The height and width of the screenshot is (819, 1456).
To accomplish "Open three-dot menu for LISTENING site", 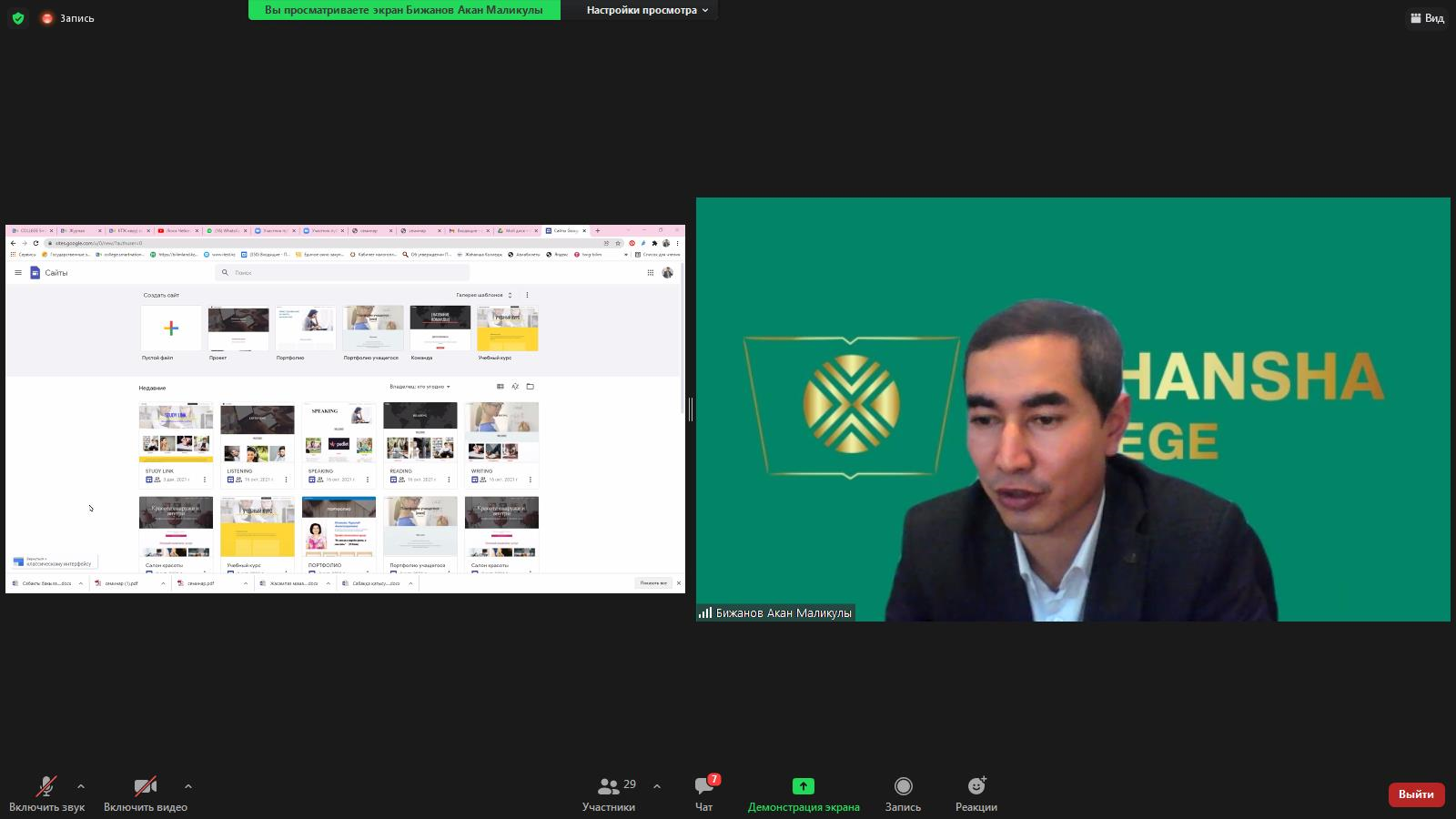I will 286,480.
